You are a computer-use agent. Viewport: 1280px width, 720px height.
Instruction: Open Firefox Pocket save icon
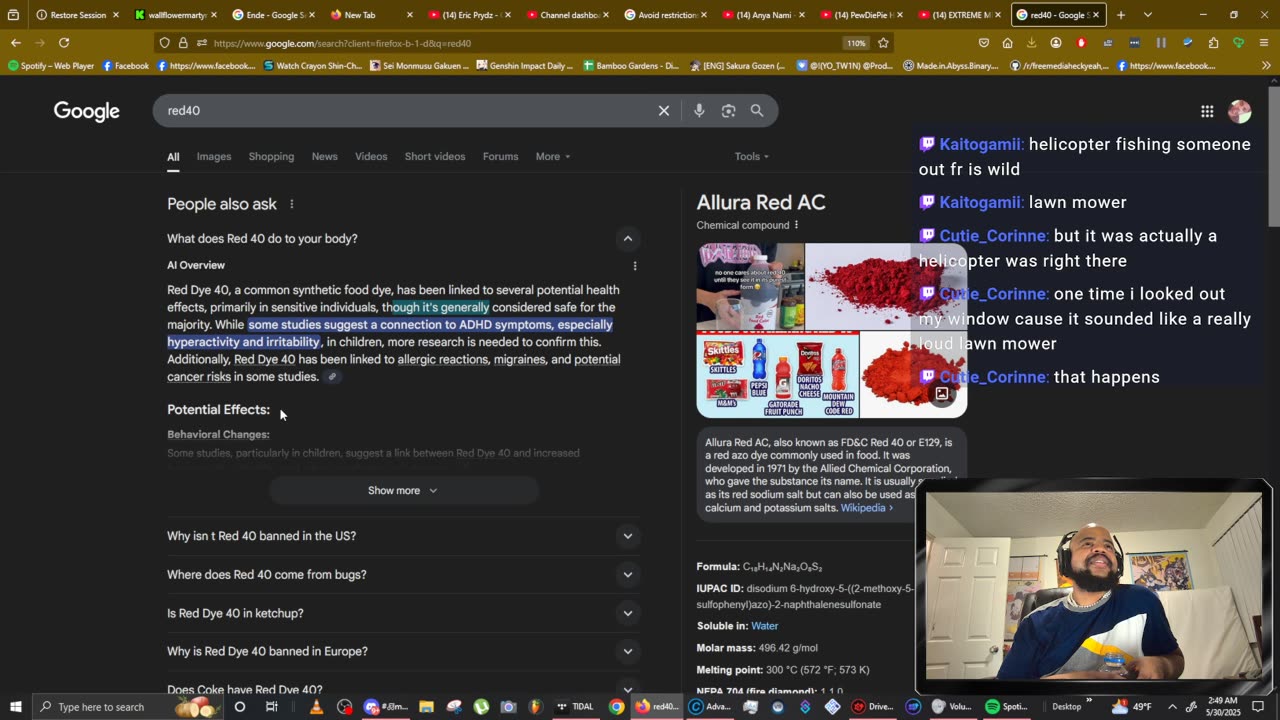click(984, 43)
